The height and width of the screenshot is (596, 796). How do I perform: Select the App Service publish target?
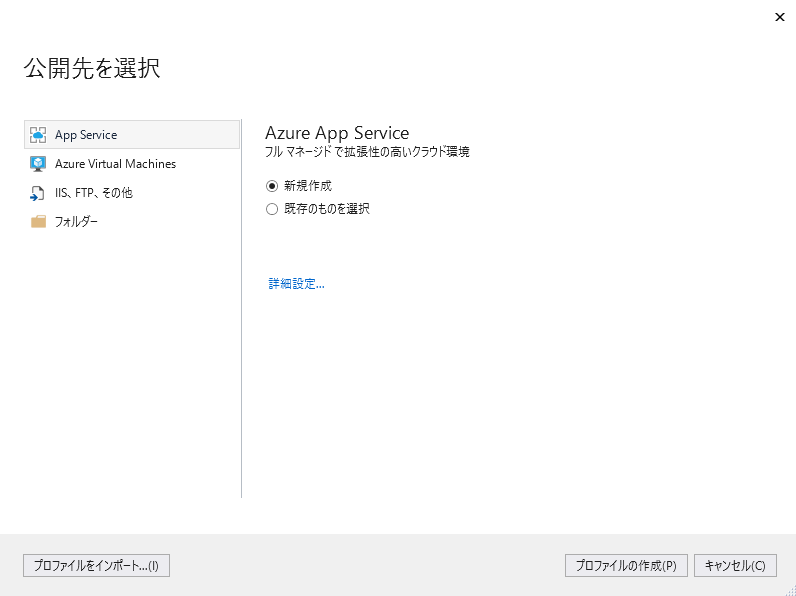86,135
